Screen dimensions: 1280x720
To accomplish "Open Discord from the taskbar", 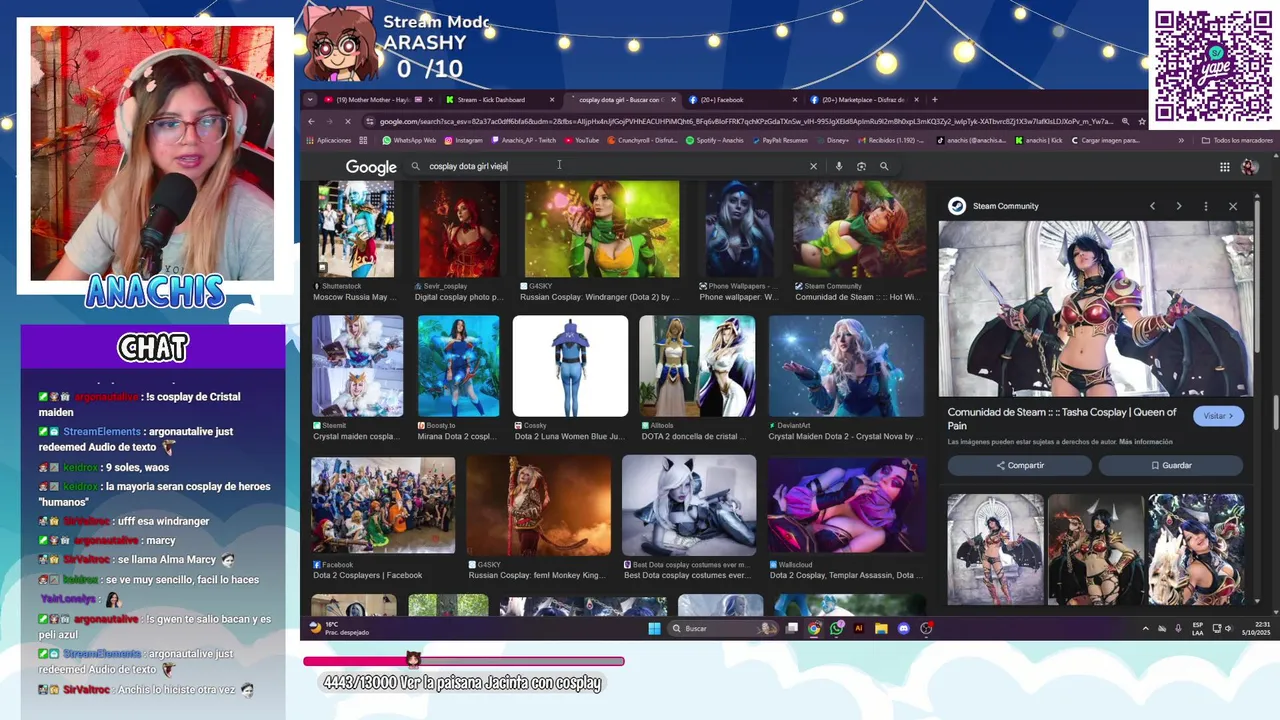I will 903,628.
